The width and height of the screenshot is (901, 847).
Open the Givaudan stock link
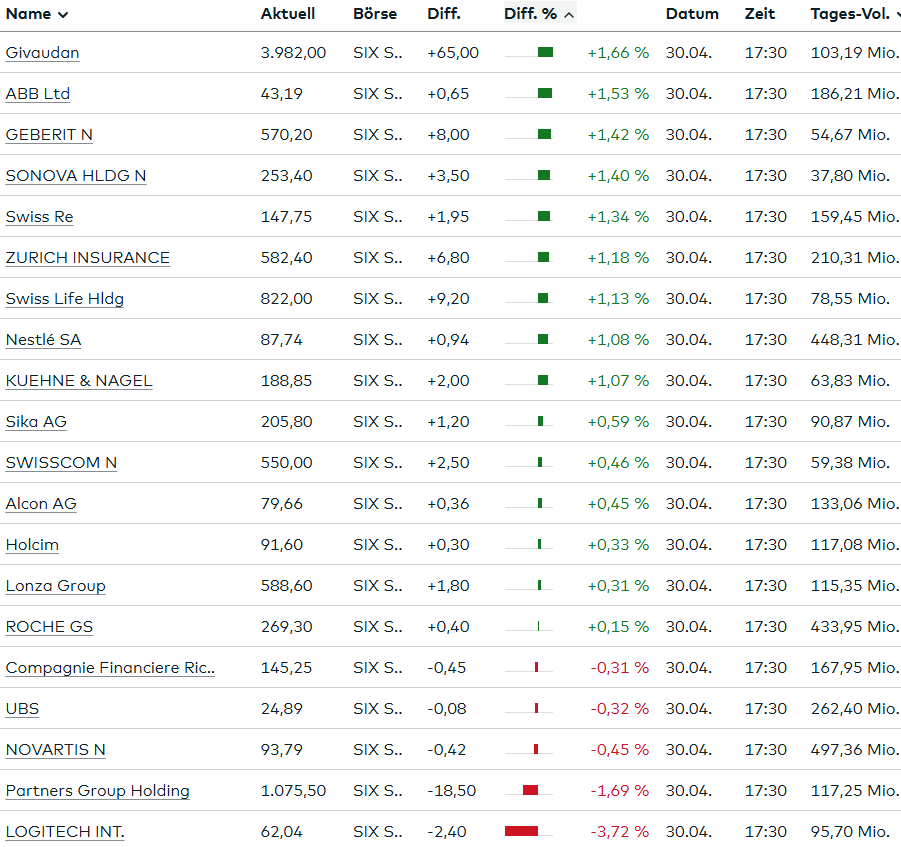(43, 53)
